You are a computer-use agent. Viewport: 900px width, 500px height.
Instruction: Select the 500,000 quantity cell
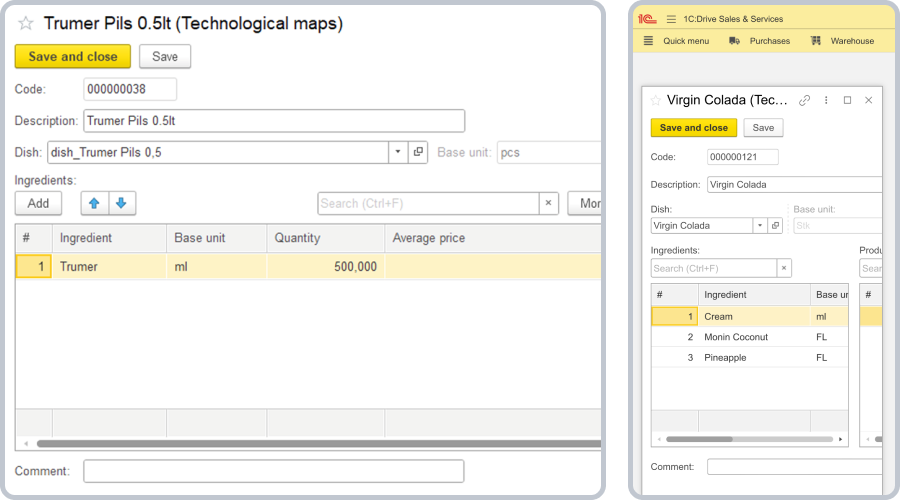325,266
